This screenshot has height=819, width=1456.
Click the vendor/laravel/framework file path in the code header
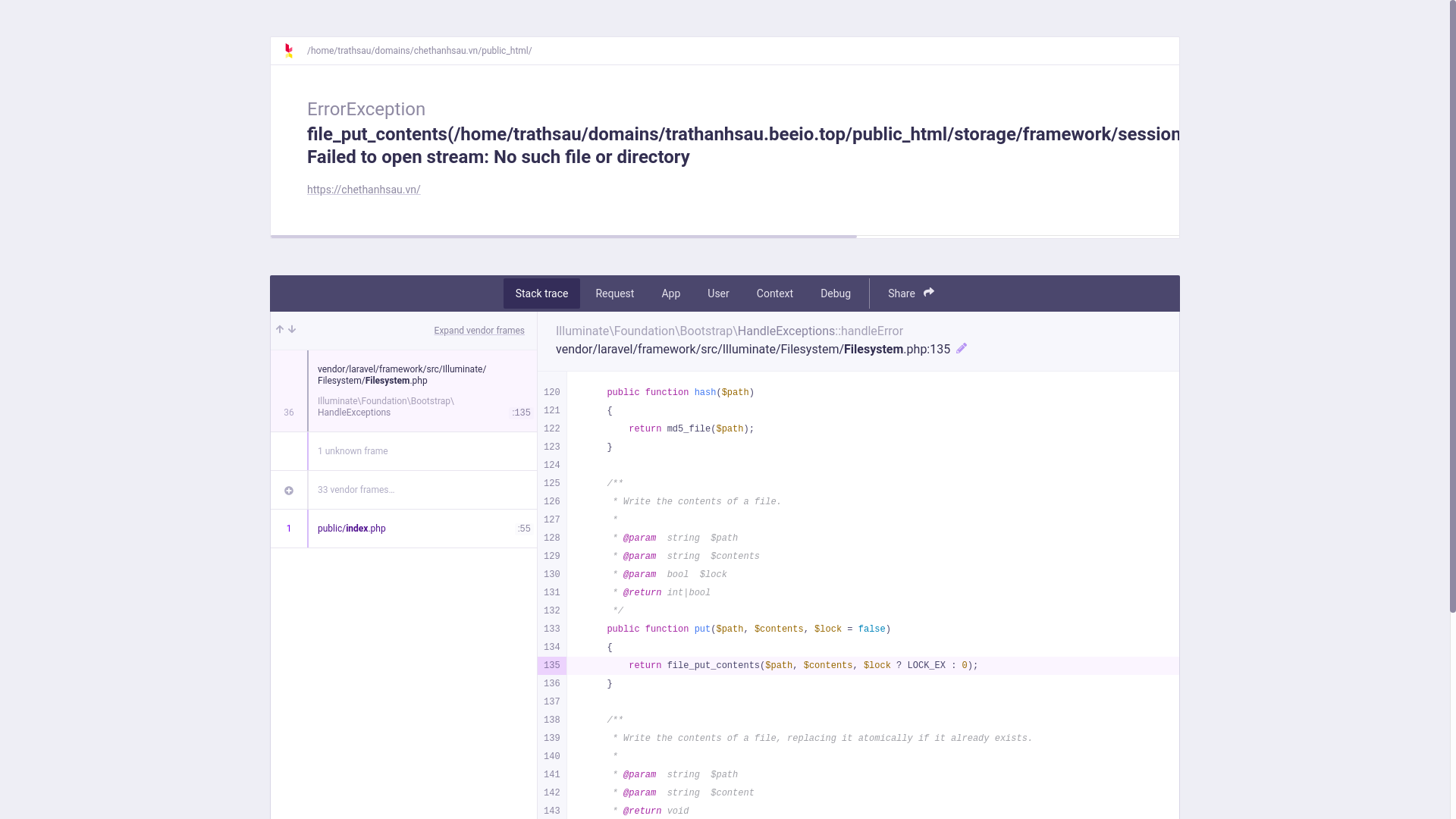[x=752, y=350]
